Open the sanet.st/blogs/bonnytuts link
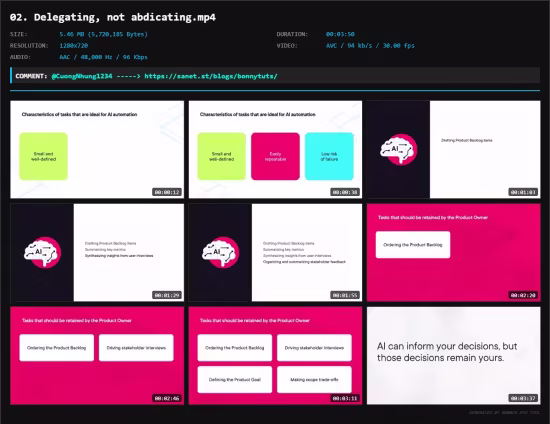Screen dimensions: 550x424 [211, 76]
